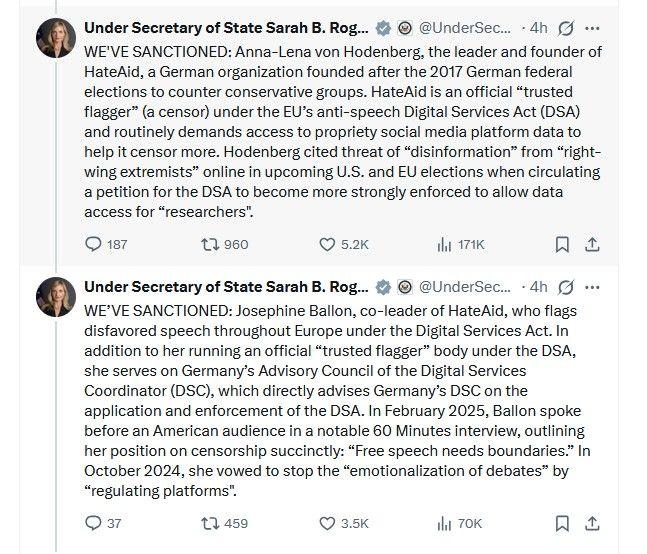This screenshot has width=647, height=554.
Task: Like the first HateAid sanction post
Action: (x=326, y=244)
